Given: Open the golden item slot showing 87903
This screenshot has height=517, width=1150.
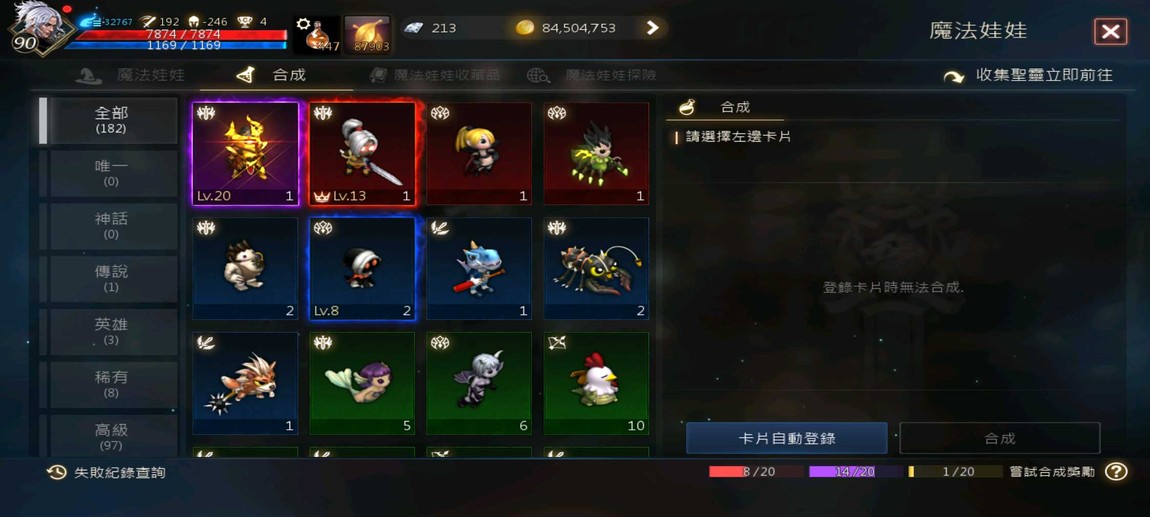Looking at the screenshot, I should click(x=367, y=34).
